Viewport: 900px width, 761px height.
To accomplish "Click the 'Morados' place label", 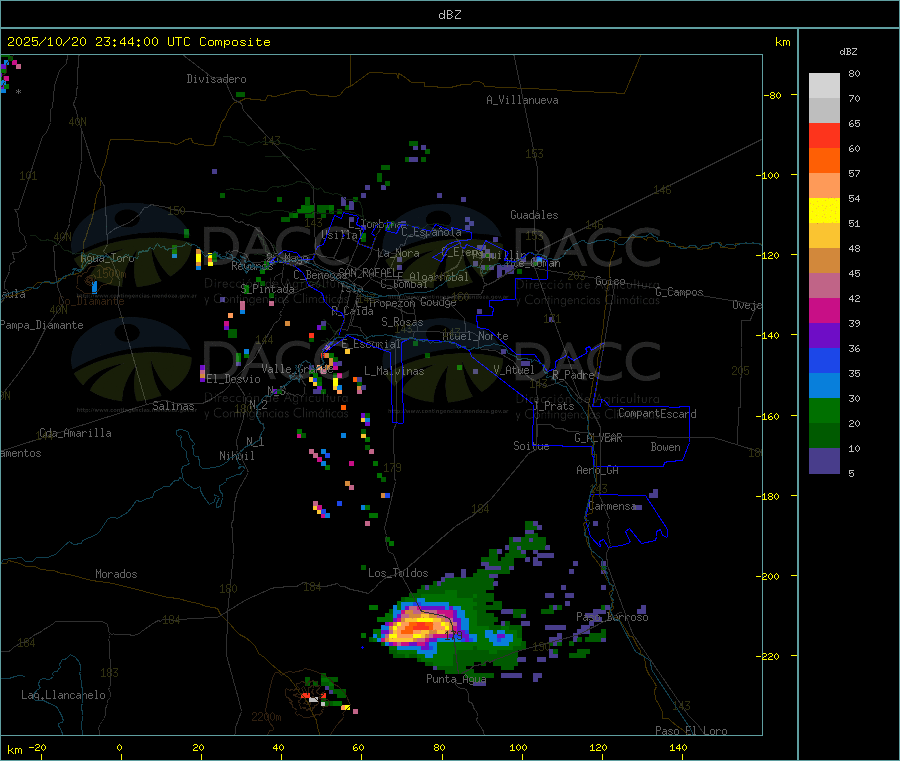I will click(x=116, y=574).
